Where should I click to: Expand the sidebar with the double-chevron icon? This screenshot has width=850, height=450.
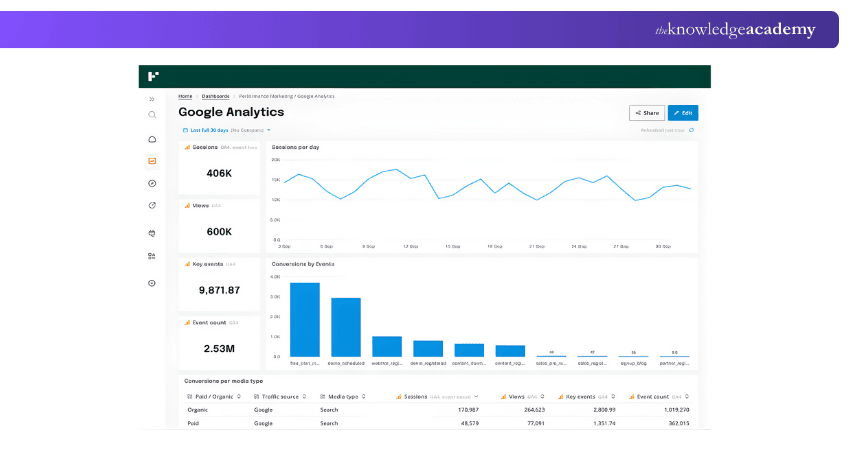(x=152, y=99)
